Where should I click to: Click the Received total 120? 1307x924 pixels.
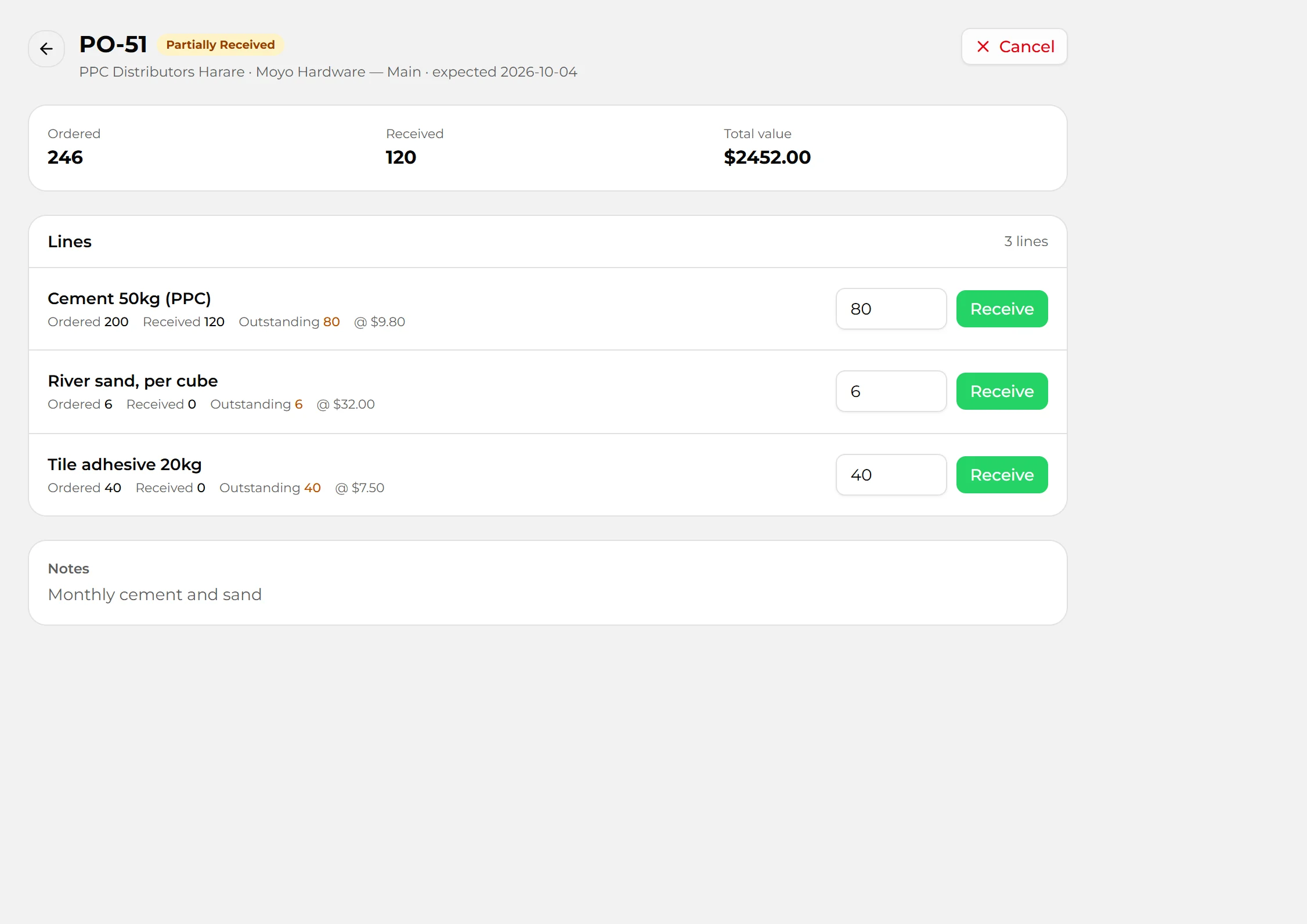[x=401, y=157]
